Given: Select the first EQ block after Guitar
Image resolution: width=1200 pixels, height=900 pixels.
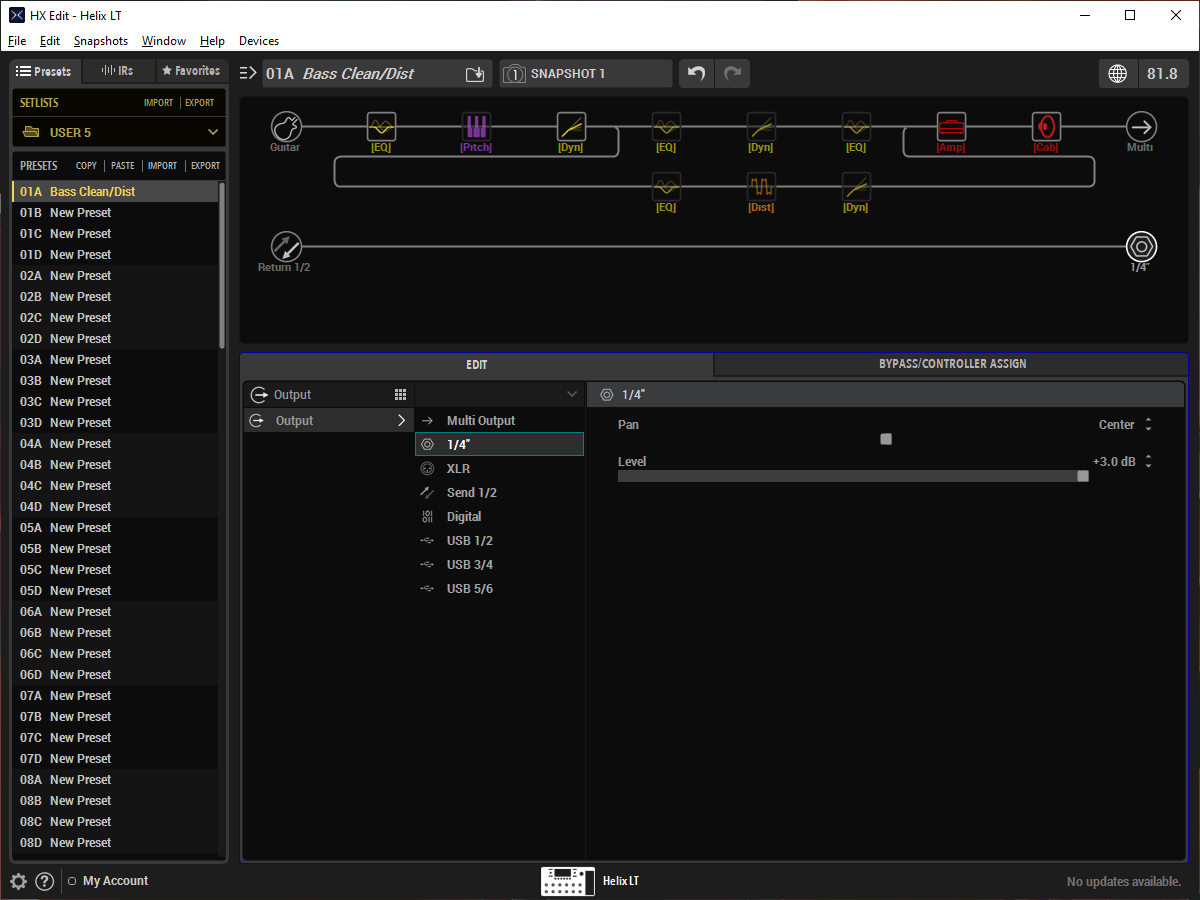Looking at the screenshot, I should pyautogui.click(x=381, y=127).
